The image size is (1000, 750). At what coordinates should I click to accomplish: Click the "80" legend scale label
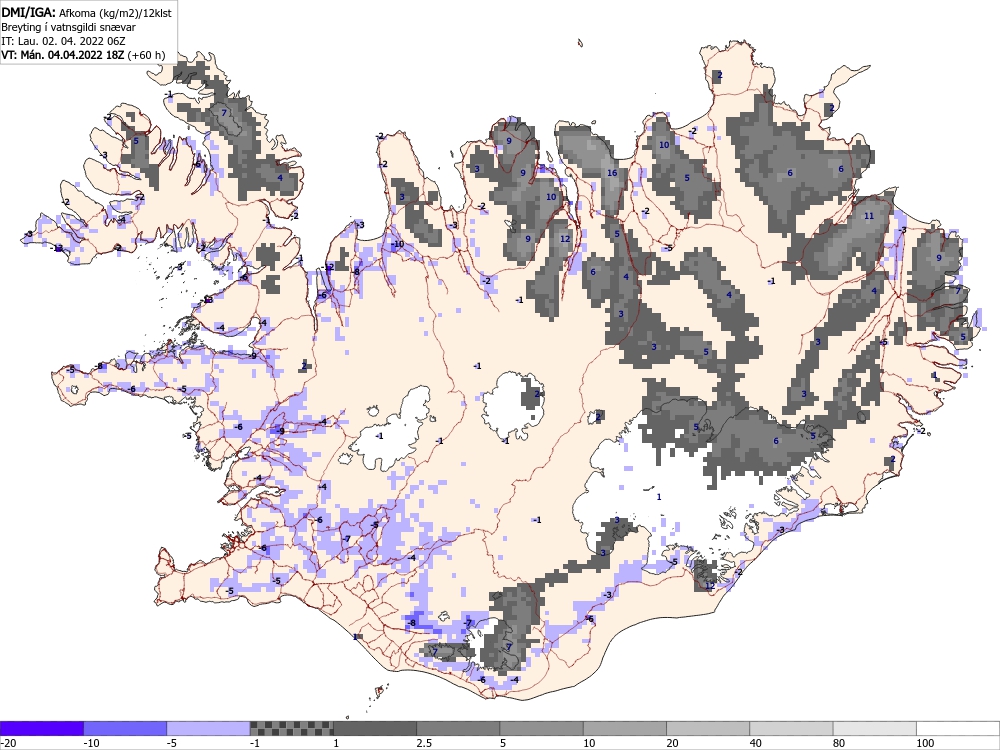click(x=839, y=744)
